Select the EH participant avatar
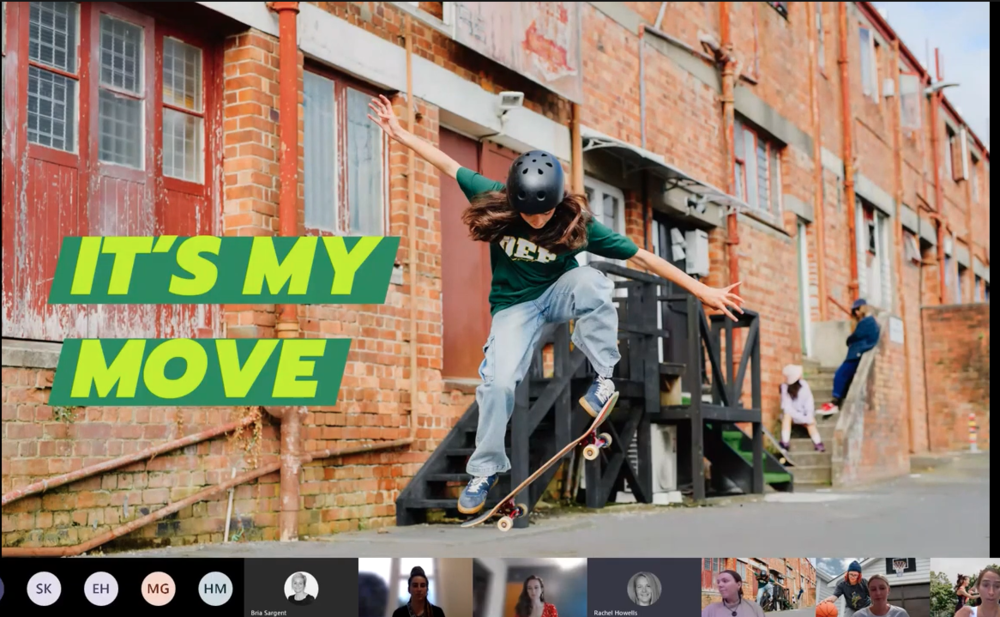The width and height of the screenshot is (1000, 617). tap(101, 588)
